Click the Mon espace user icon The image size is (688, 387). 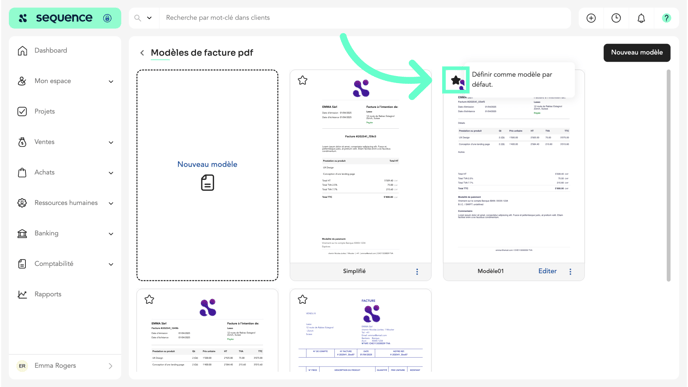pos(22,81)
